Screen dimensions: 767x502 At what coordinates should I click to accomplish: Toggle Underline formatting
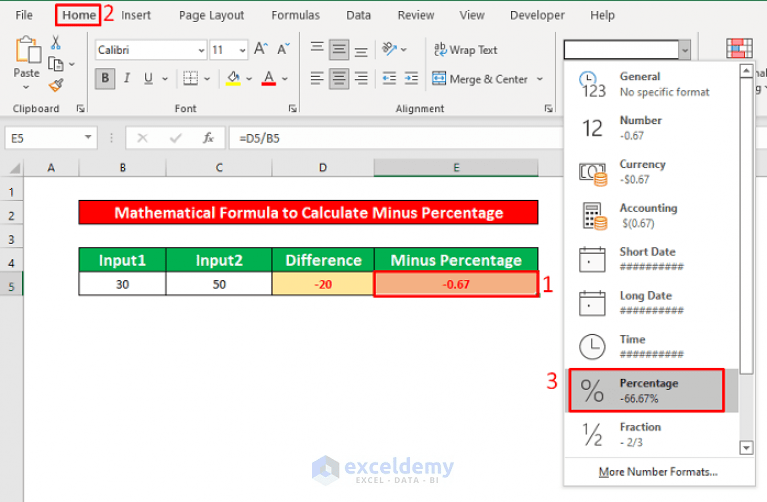[149, 78]
